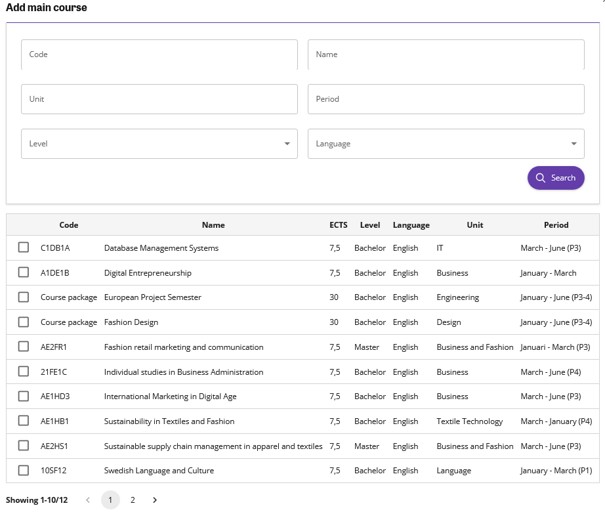
Task: Select page 1 in pagination
Action: coord(110,500)
